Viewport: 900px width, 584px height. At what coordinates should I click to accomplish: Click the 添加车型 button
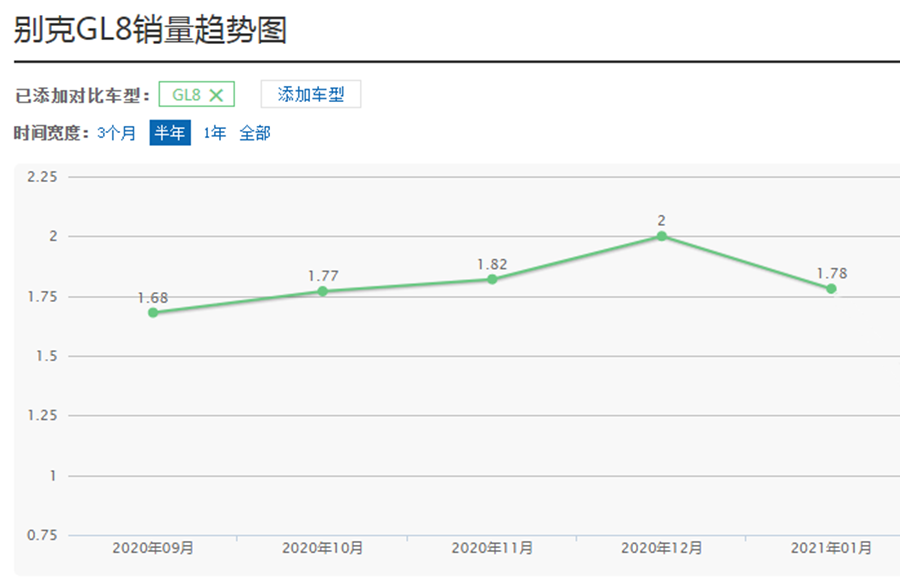[x=310, y=95]
